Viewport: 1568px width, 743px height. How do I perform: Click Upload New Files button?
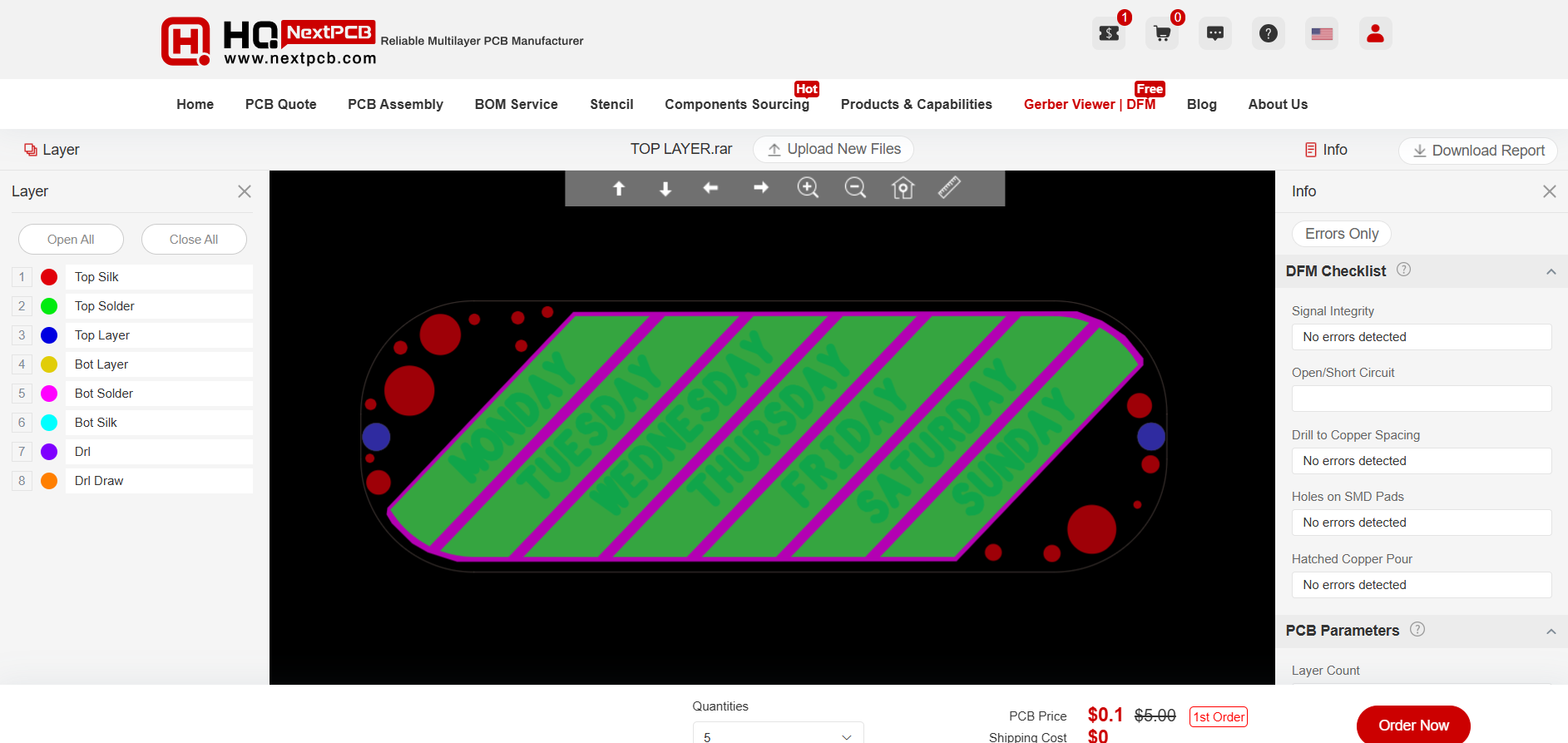[833, 149]
